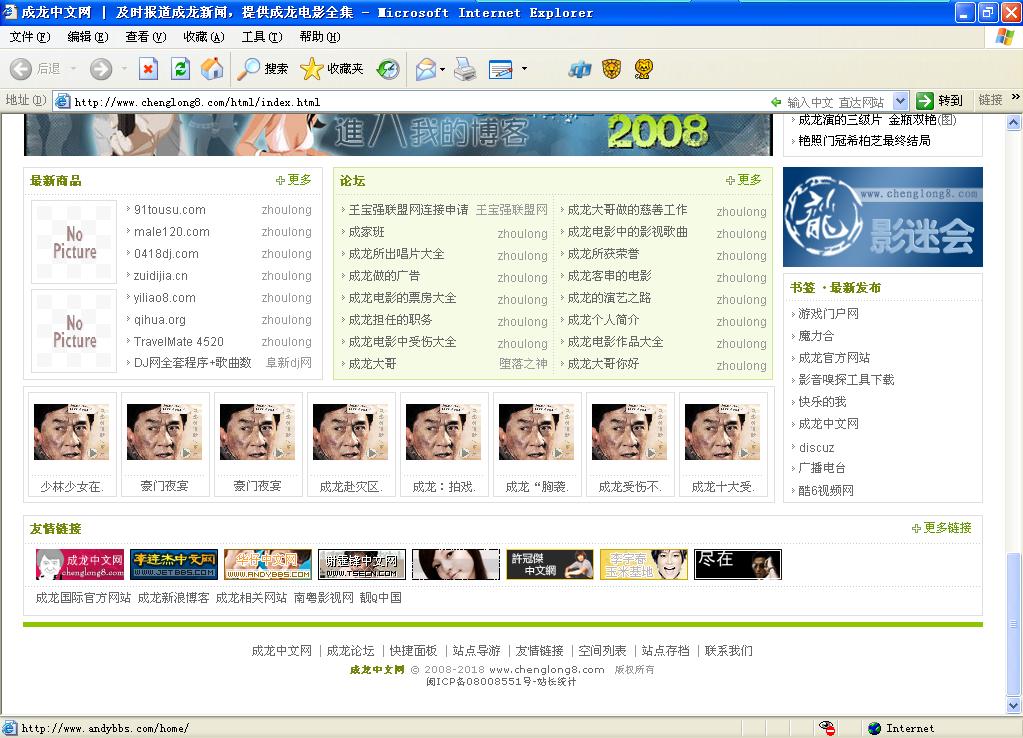Image resolution: width=1023 pixels, height=738 pixels.
Task: Expand the Links toolbar chevron
Action: 1015,97
